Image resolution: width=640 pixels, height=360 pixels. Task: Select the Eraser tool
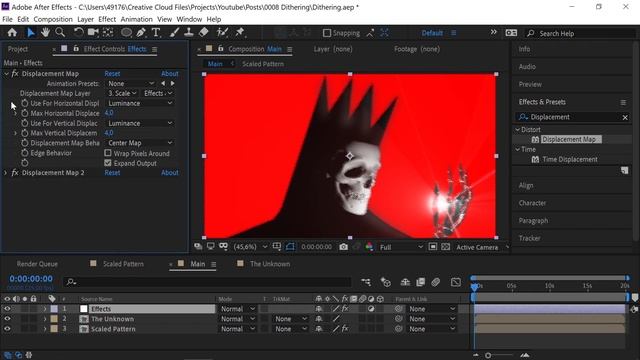(x=204, y=33)
